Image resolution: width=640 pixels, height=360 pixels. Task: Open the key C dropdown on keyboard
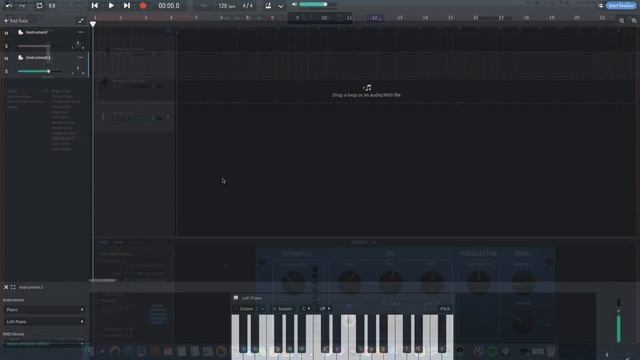coord(306,309)
